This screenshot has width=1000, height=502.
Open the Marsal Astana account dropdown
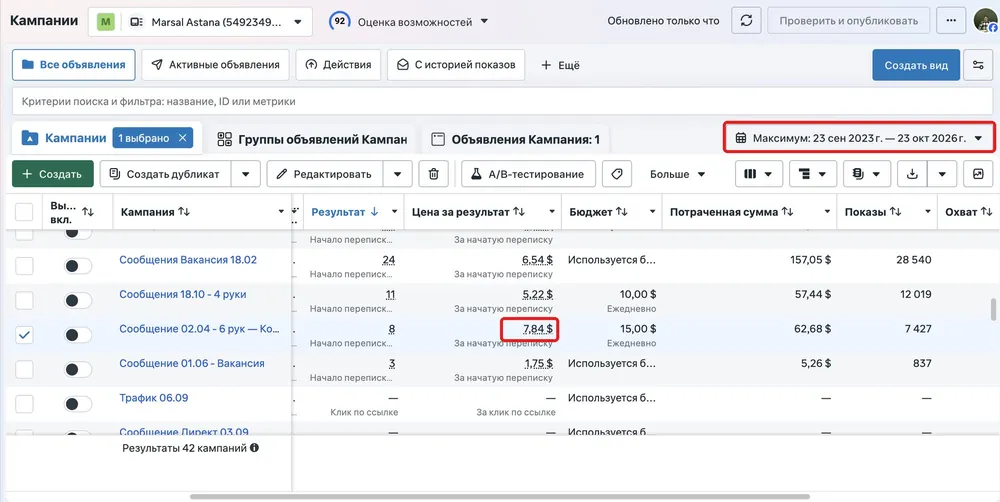pos(200,22)
